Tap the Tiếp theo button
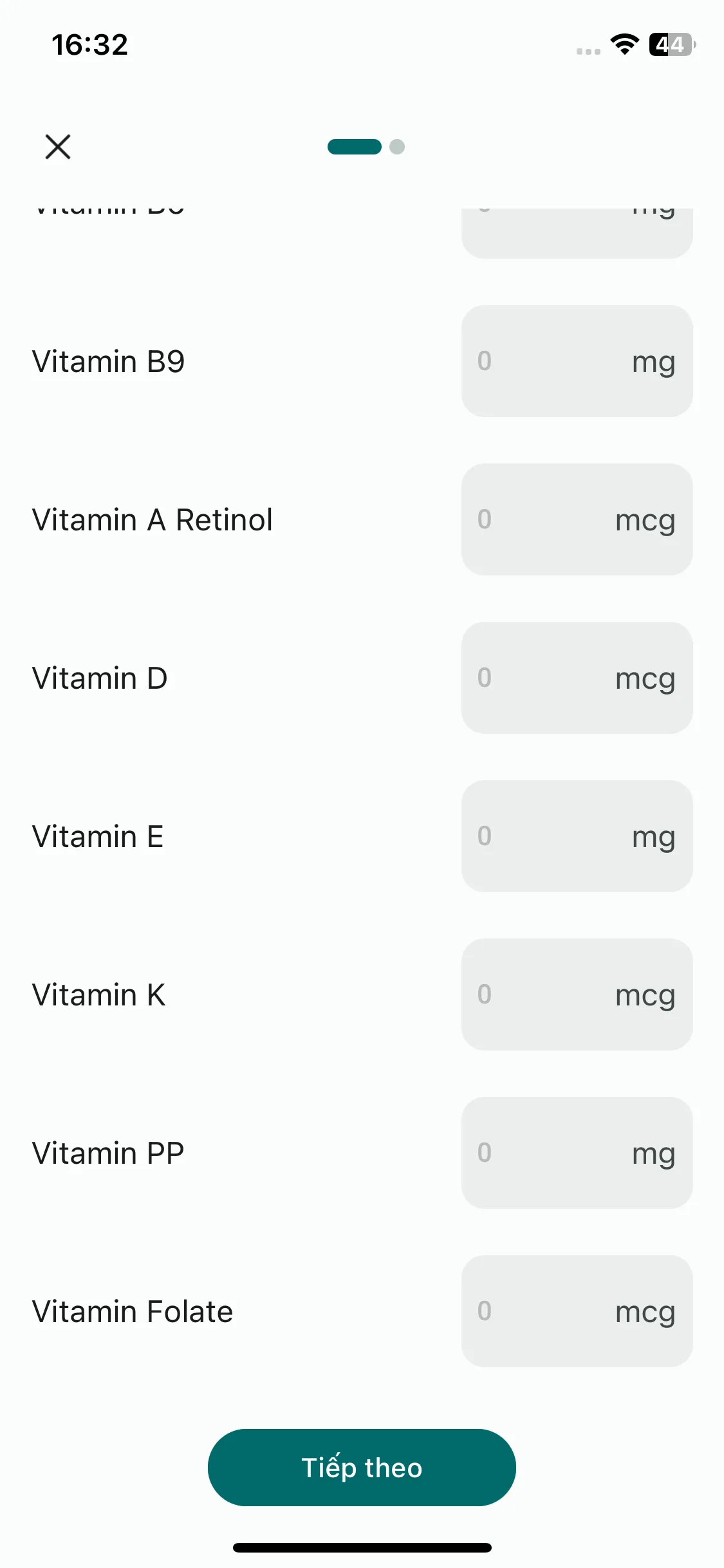Viewport: 724px width, 1568px height. click(362, 1468)
